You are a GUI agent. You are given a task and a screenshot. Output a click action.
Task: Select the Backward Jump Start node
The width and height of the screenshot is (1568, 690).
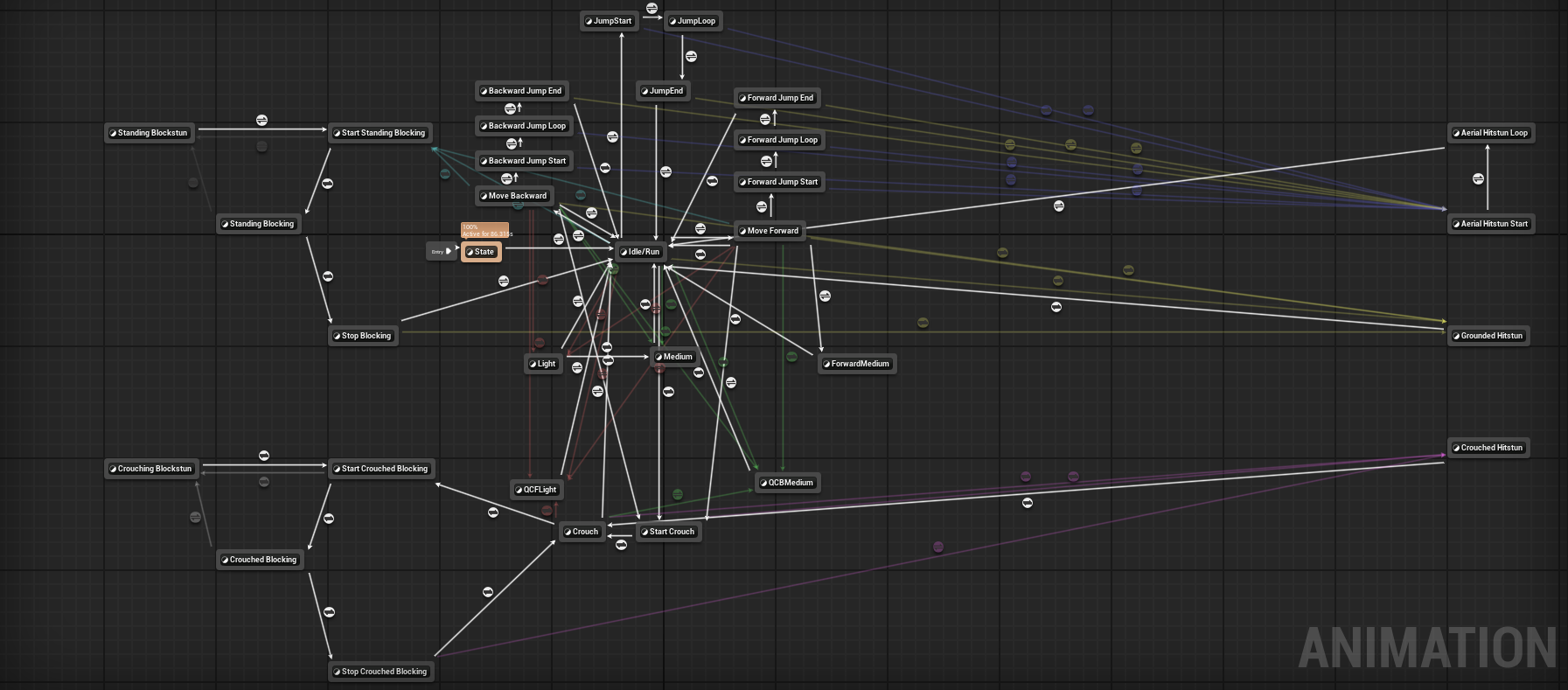tap(523, 161)
